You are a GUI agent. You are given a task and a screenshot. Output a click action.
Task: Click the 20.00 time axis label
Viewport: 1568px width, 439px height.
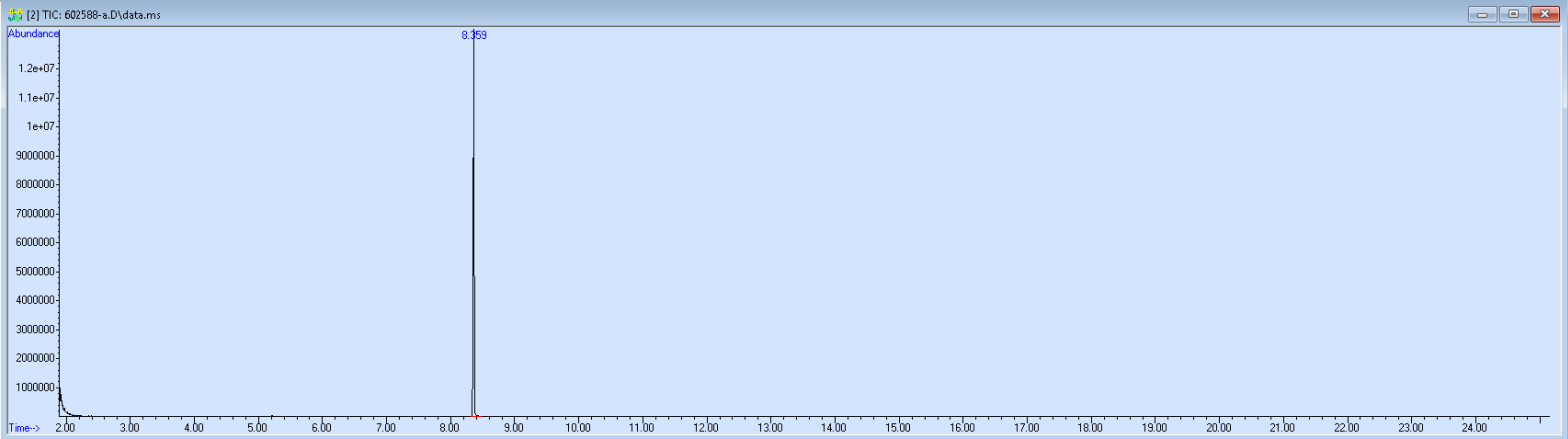[1218, 428]
